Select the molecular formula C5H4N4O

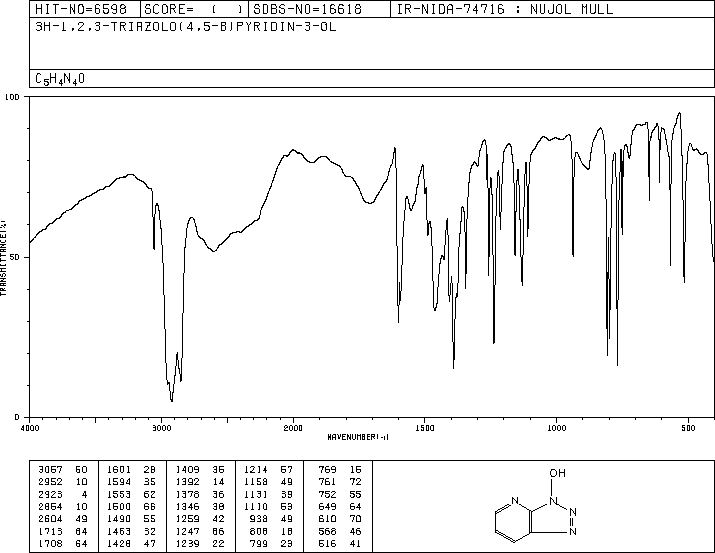pos(60,79)
